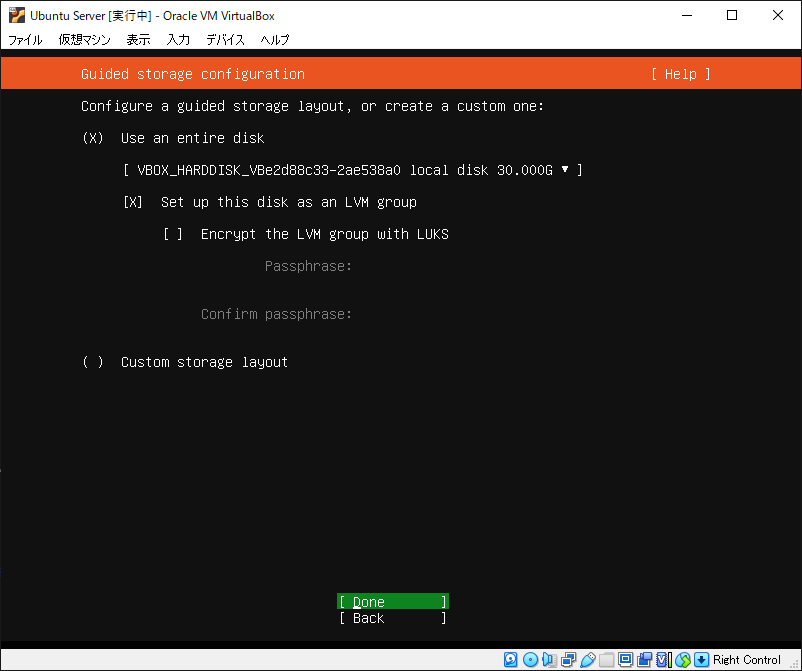Click the USB devices status icon
The width and height of the screenshot is (802, 671).
click(x=588, y=659)
